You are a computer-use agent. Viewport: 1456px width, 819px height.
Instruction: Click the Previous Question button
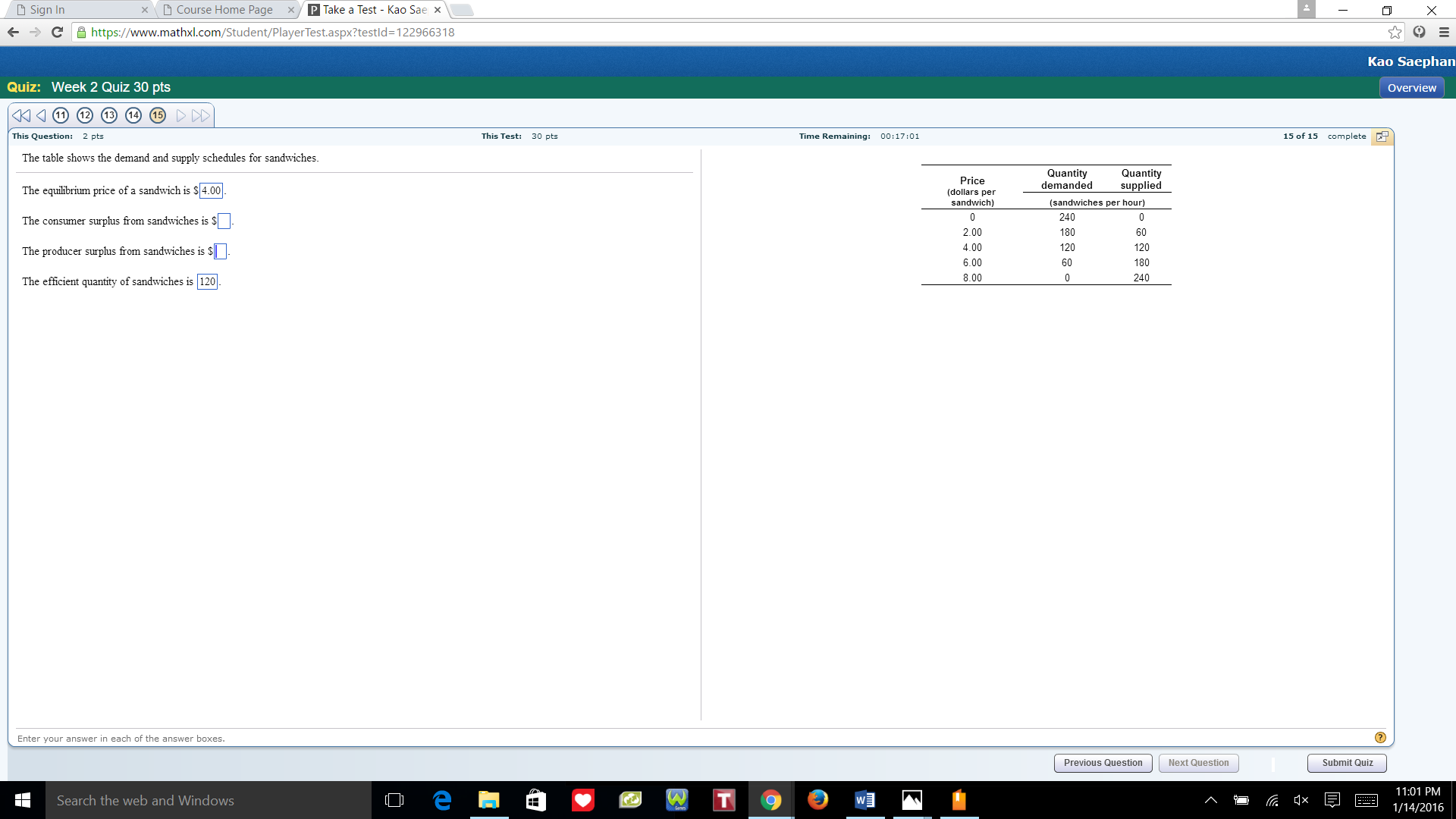pyautogui.click(x=1102, y=762)
